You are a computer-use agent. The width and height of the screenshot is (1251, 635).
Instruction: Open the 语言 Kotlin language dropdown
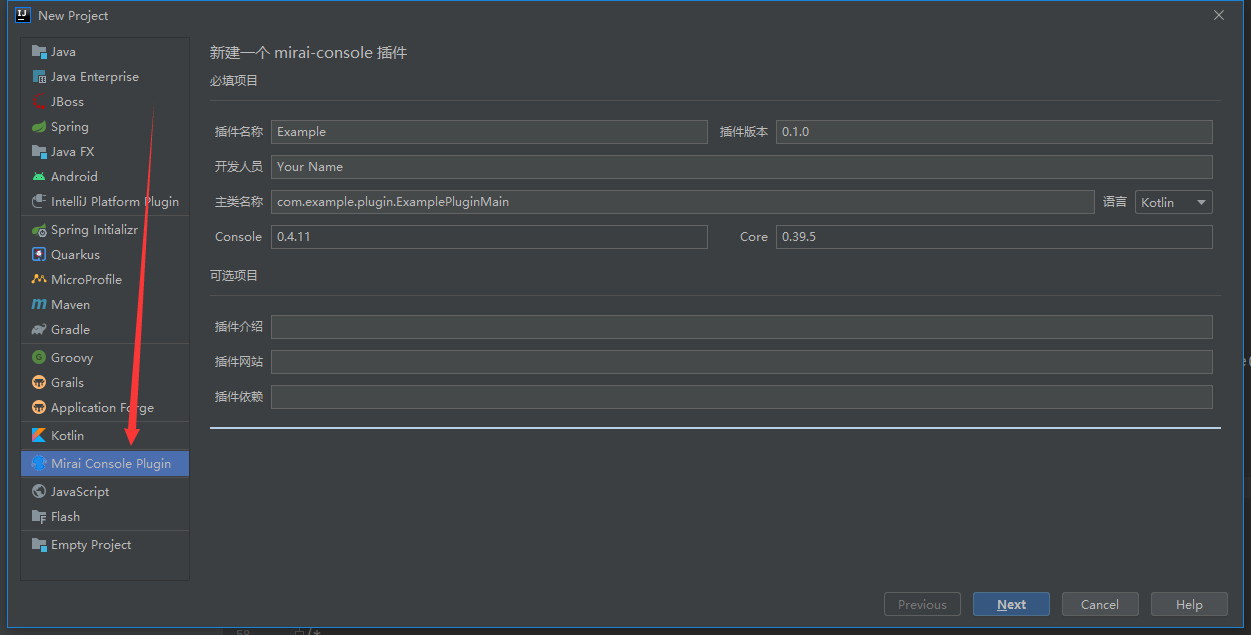coord(1173,202)
